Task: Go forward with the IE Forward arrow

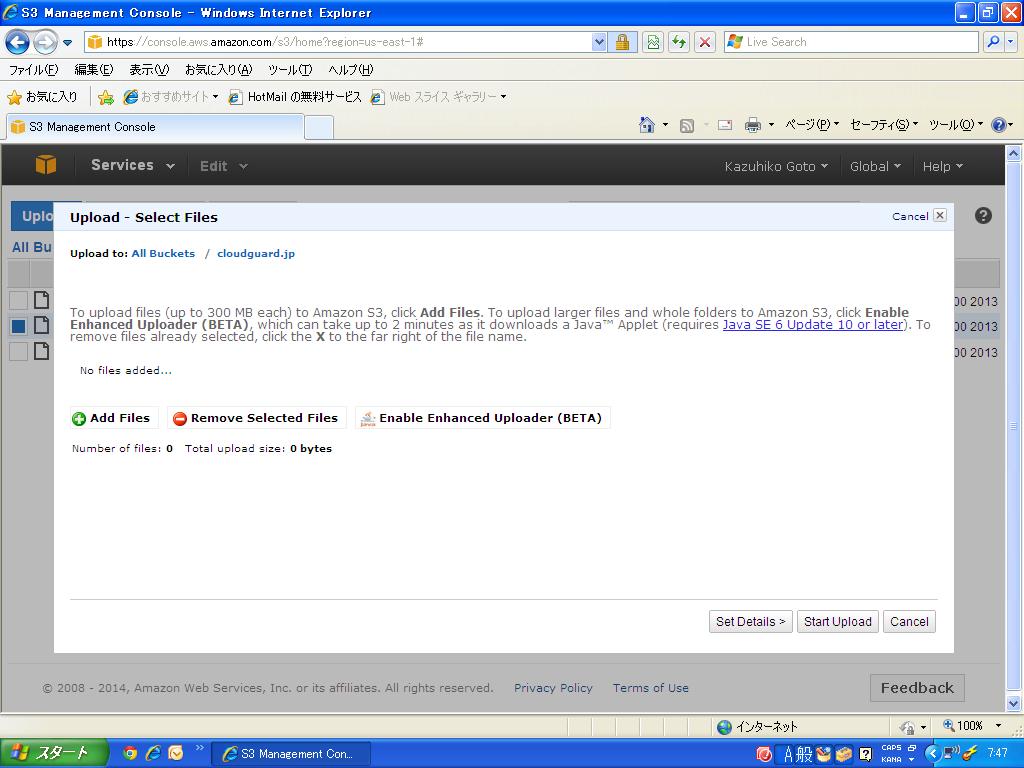Action: [44, 42]
